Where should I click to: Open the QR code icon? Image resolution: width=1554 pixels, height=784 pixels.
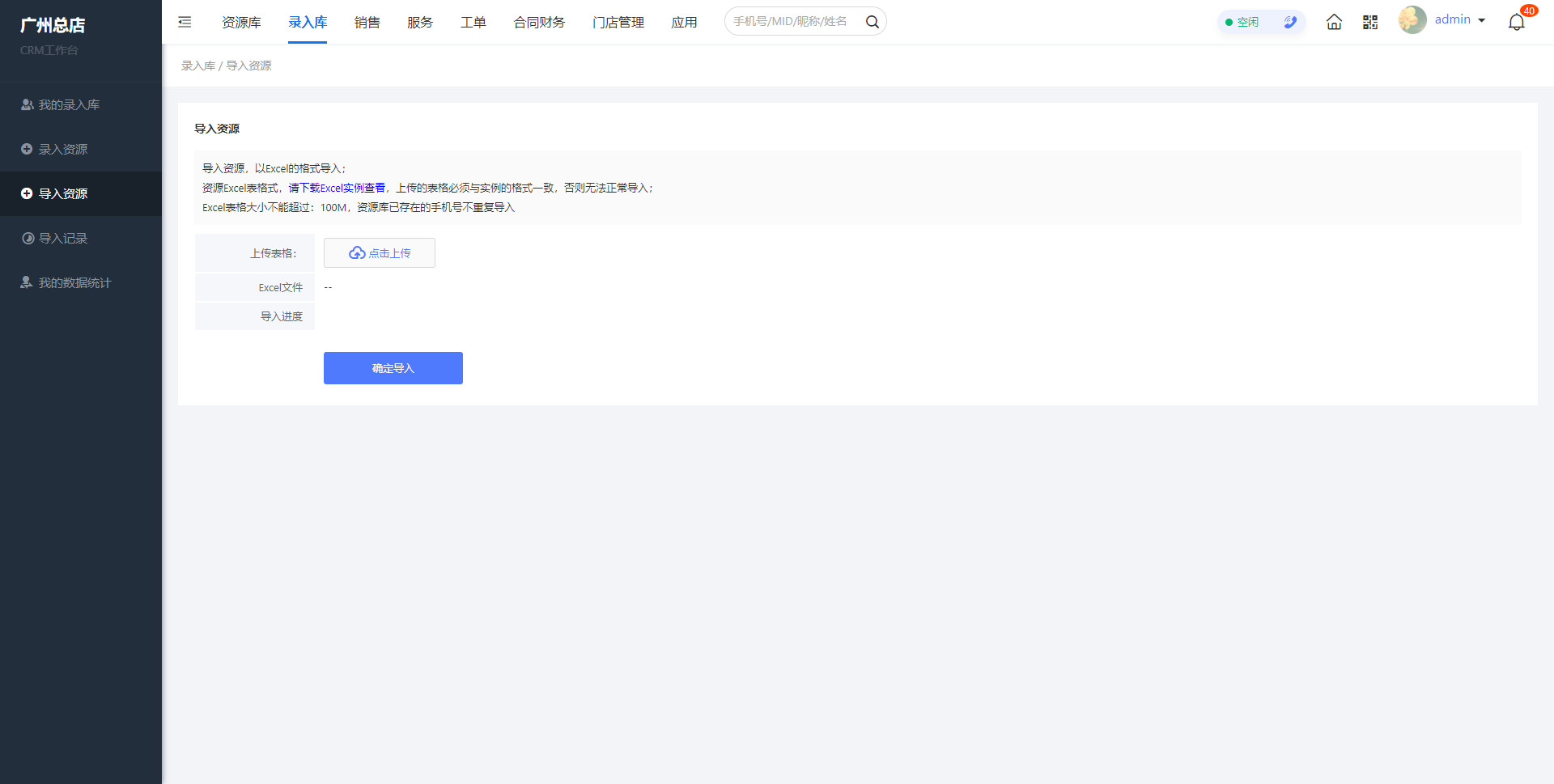pos(1369,22)
